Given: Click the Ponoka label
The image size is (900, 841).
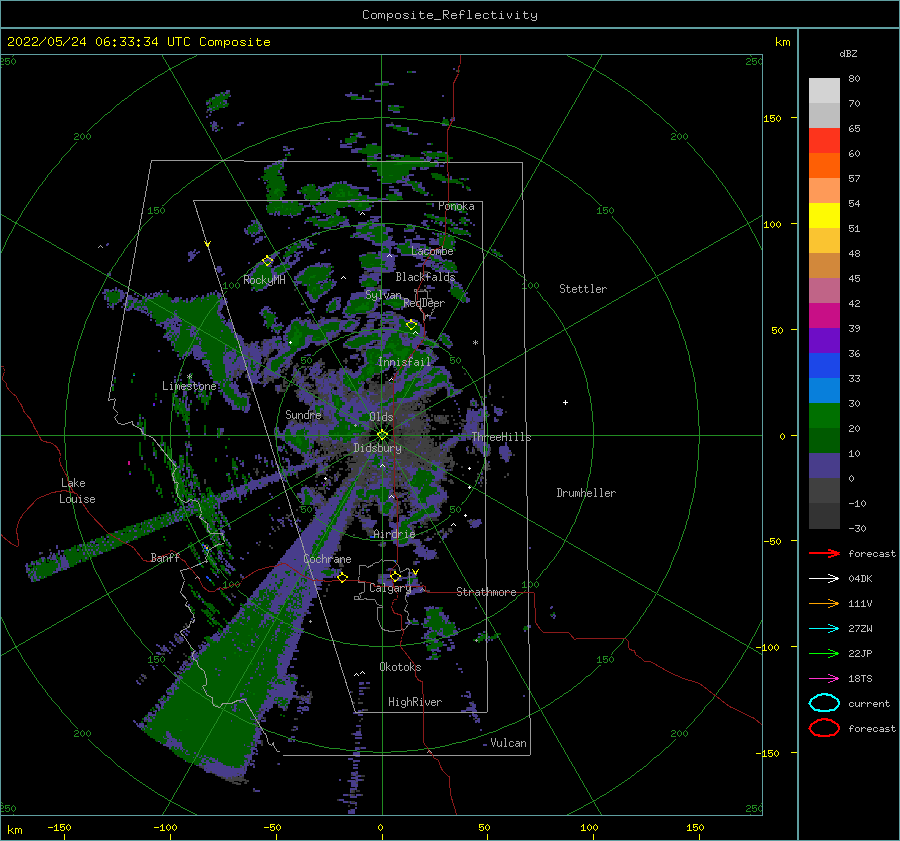Looking at the screenshot, I should click(x=456, y=206).
